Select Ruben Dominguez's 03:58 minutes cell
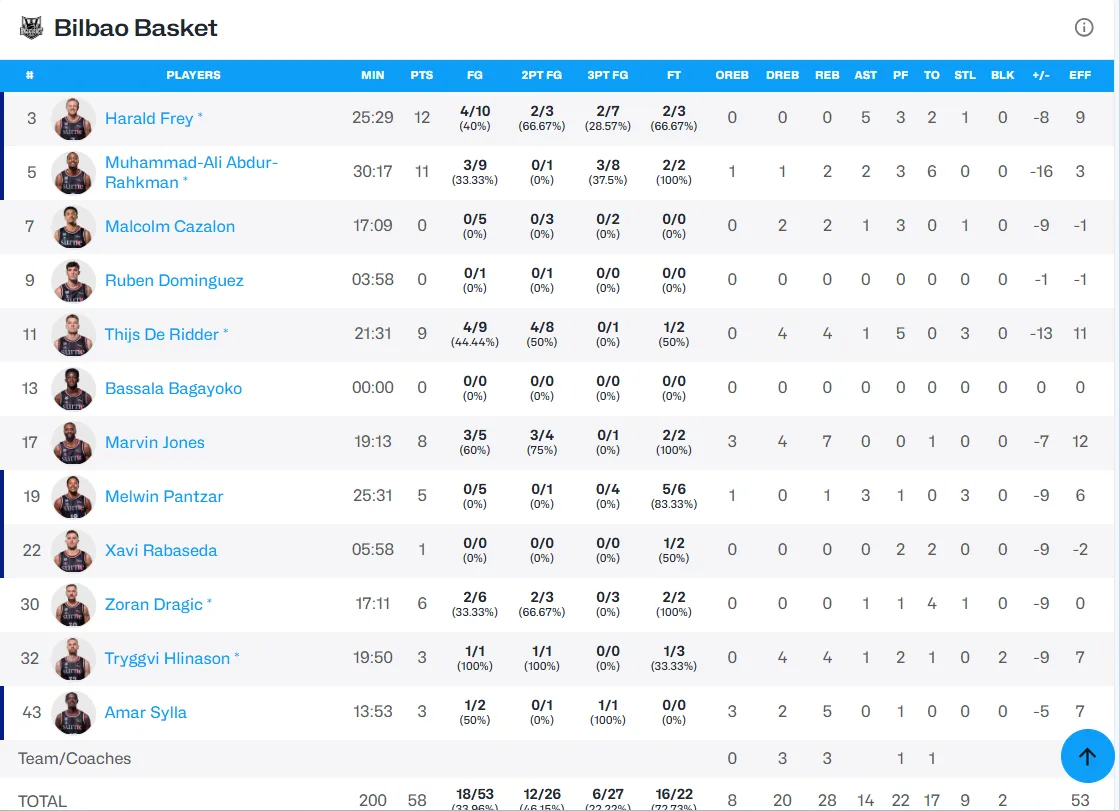 (373, 280)
